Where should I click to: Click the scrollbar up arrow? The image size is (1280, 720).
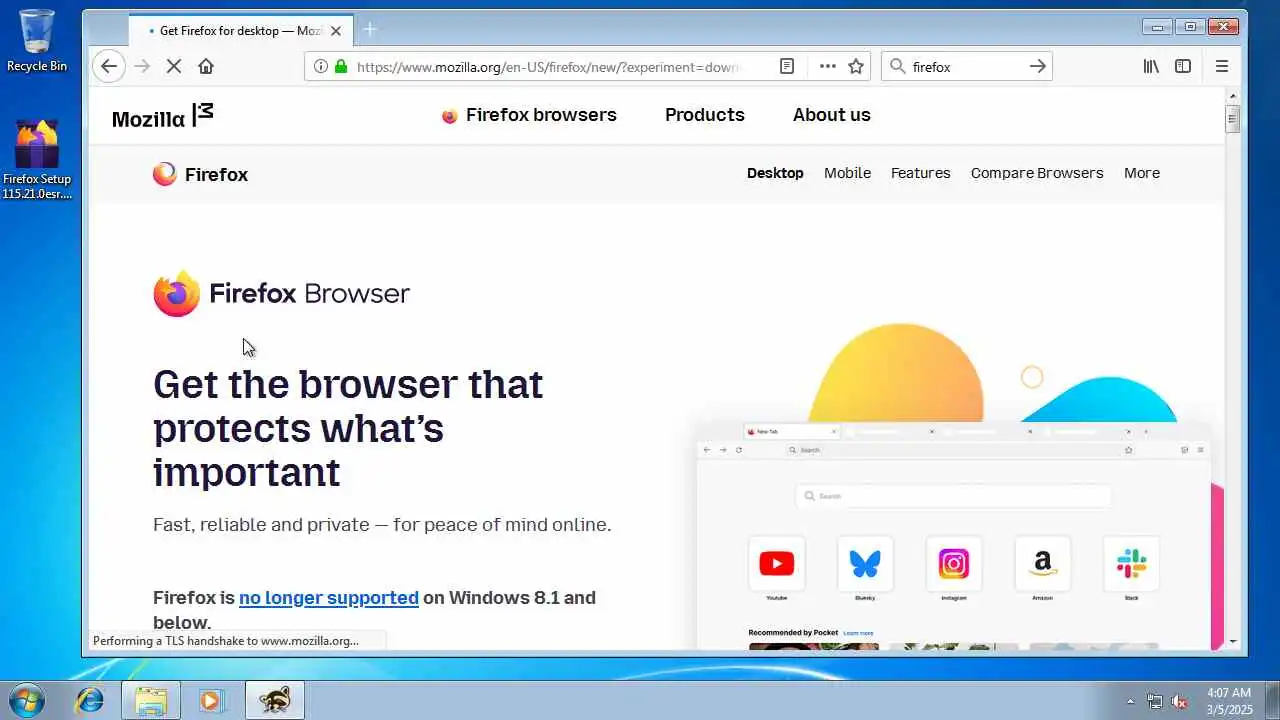tap(1233, 94)
